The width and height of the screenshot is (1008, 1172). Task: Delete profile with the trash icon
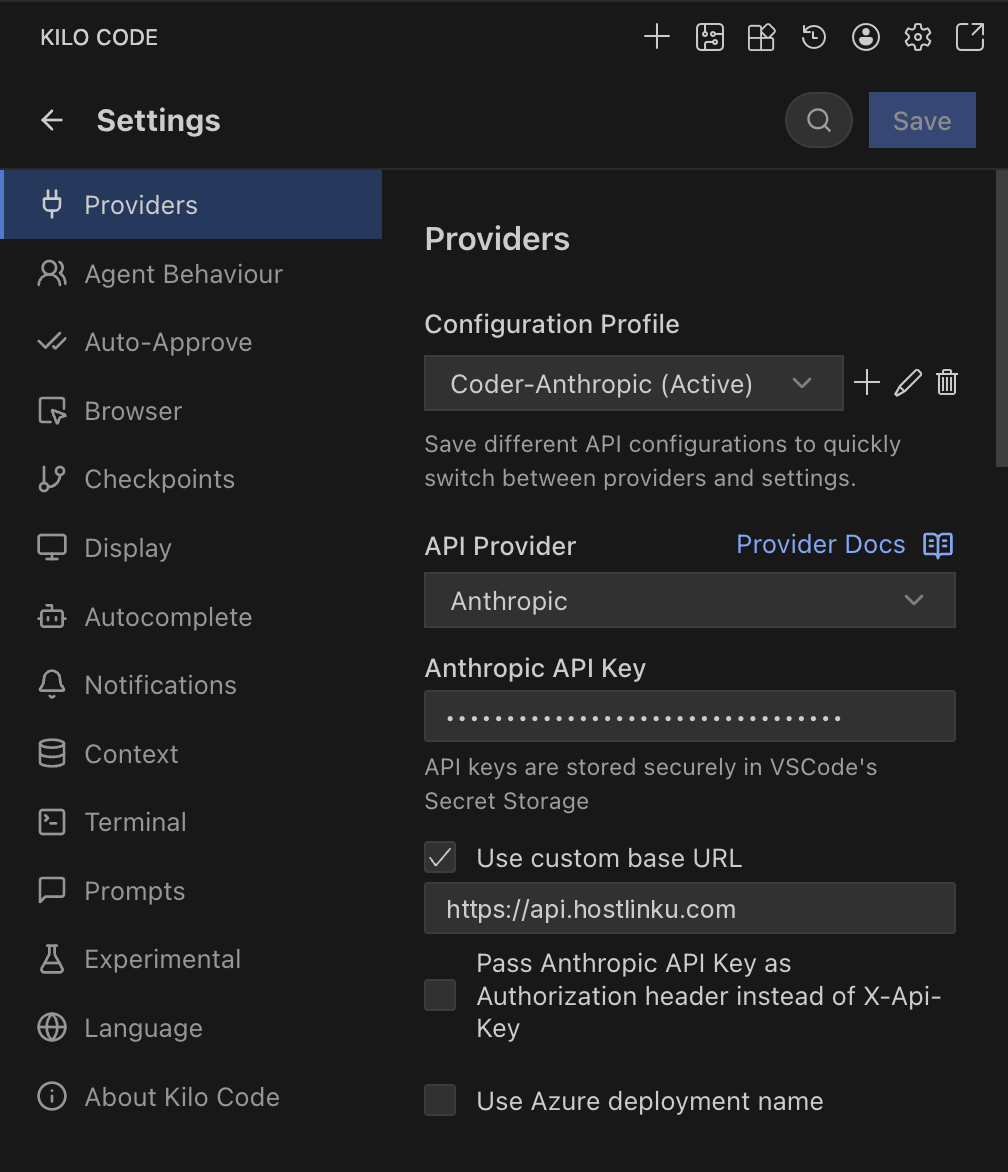(x=947, y=383)
